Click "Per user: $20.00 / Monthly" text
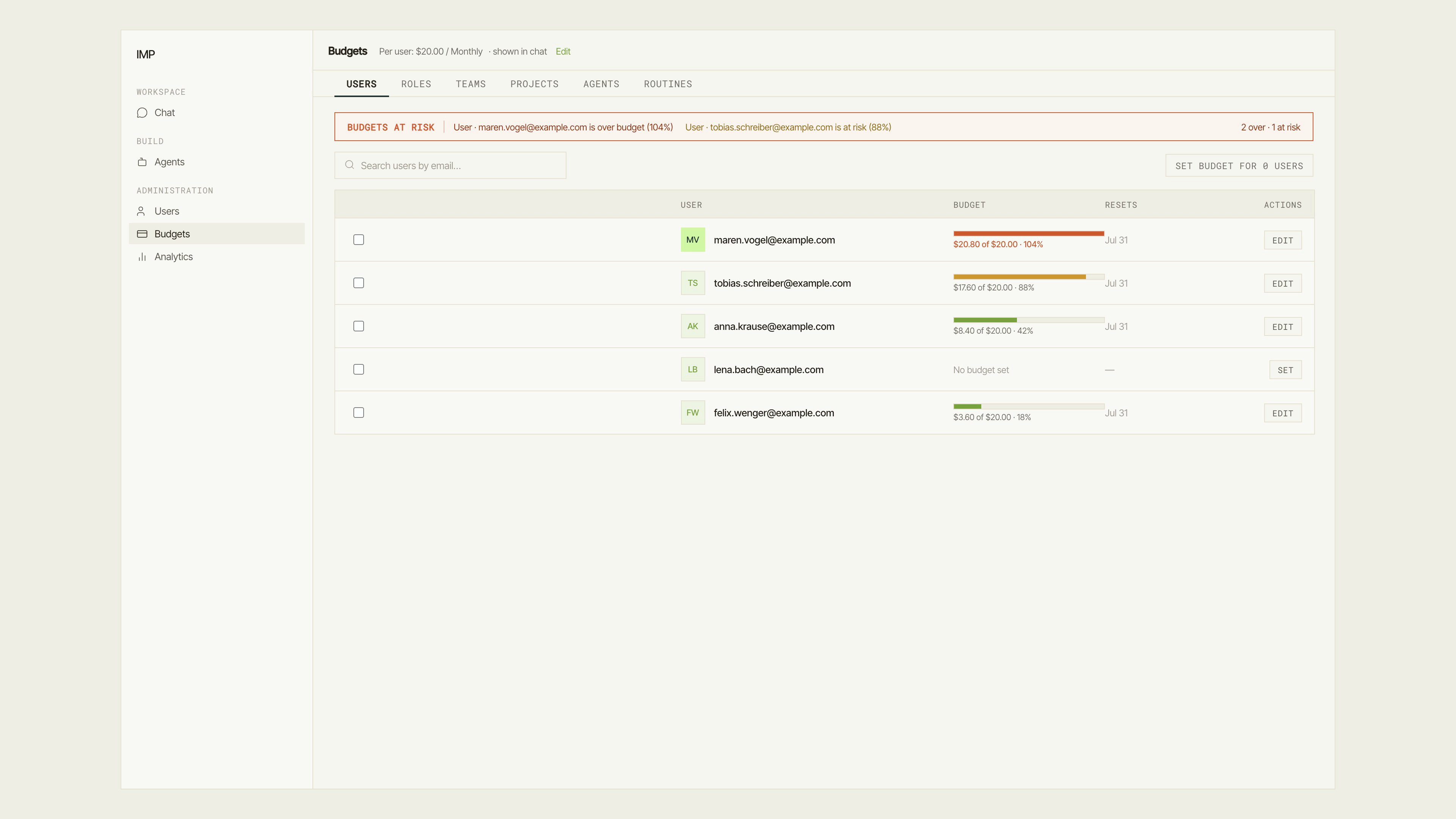This screenshot has height=819, width=1456. point(431,52)
